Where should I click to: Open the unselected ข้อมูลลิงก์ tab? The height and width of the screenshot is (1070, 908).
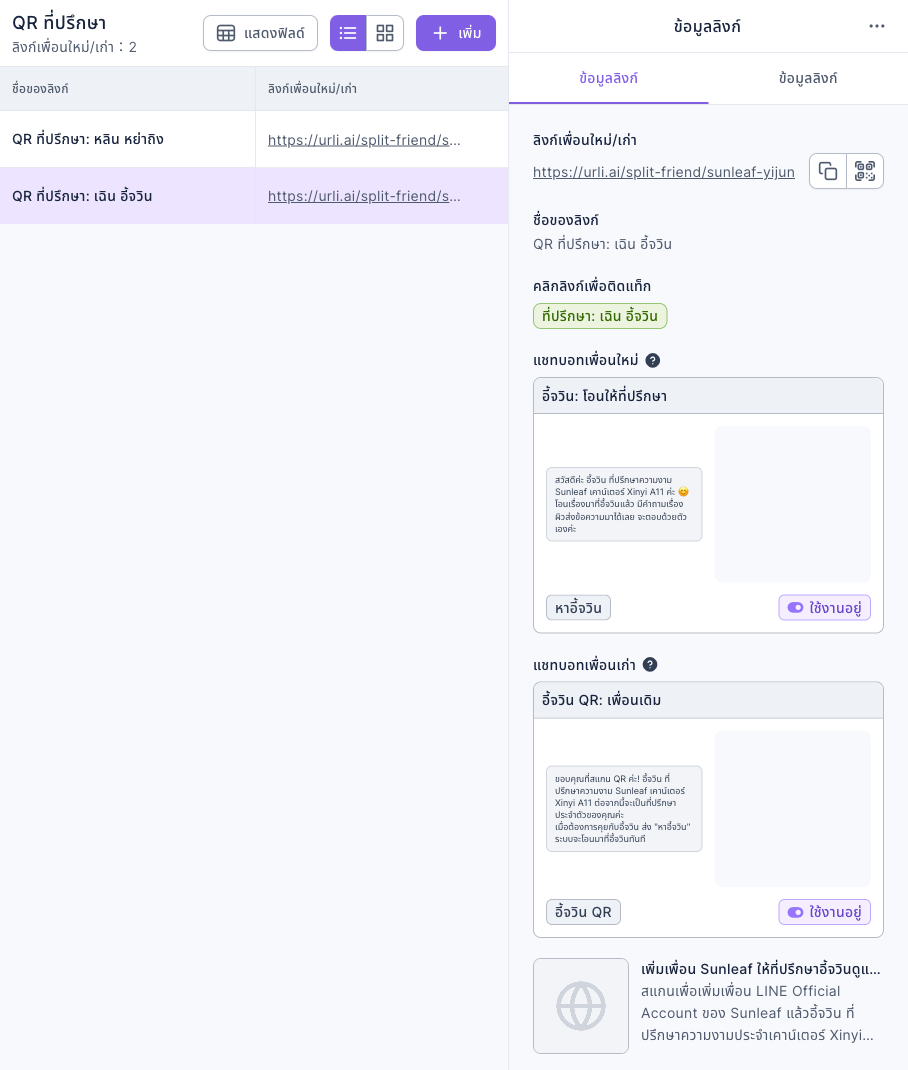[x=808, y=78]
